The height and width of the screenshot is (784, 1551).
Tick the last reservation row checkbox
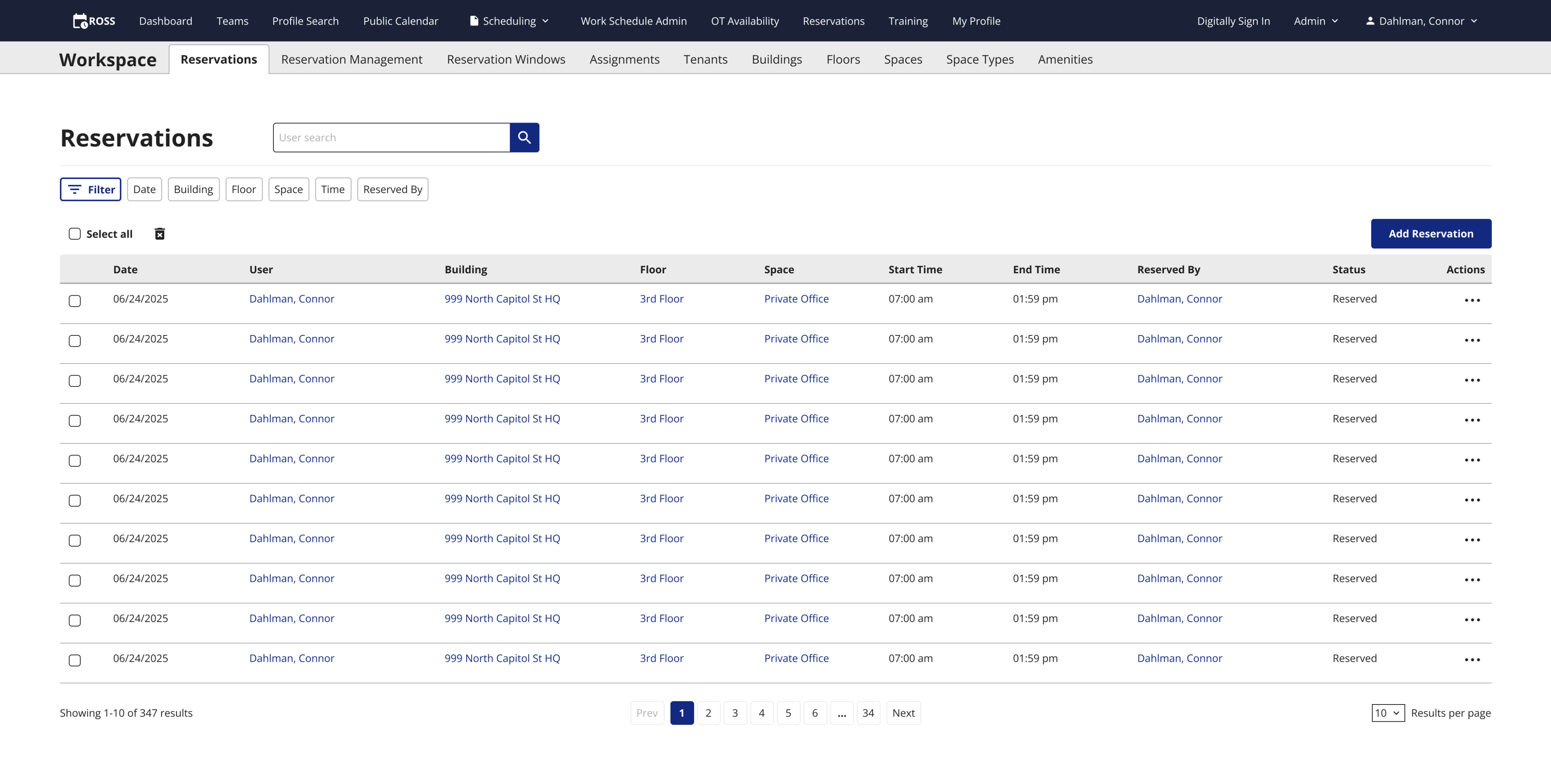click(x=75, y=660)
